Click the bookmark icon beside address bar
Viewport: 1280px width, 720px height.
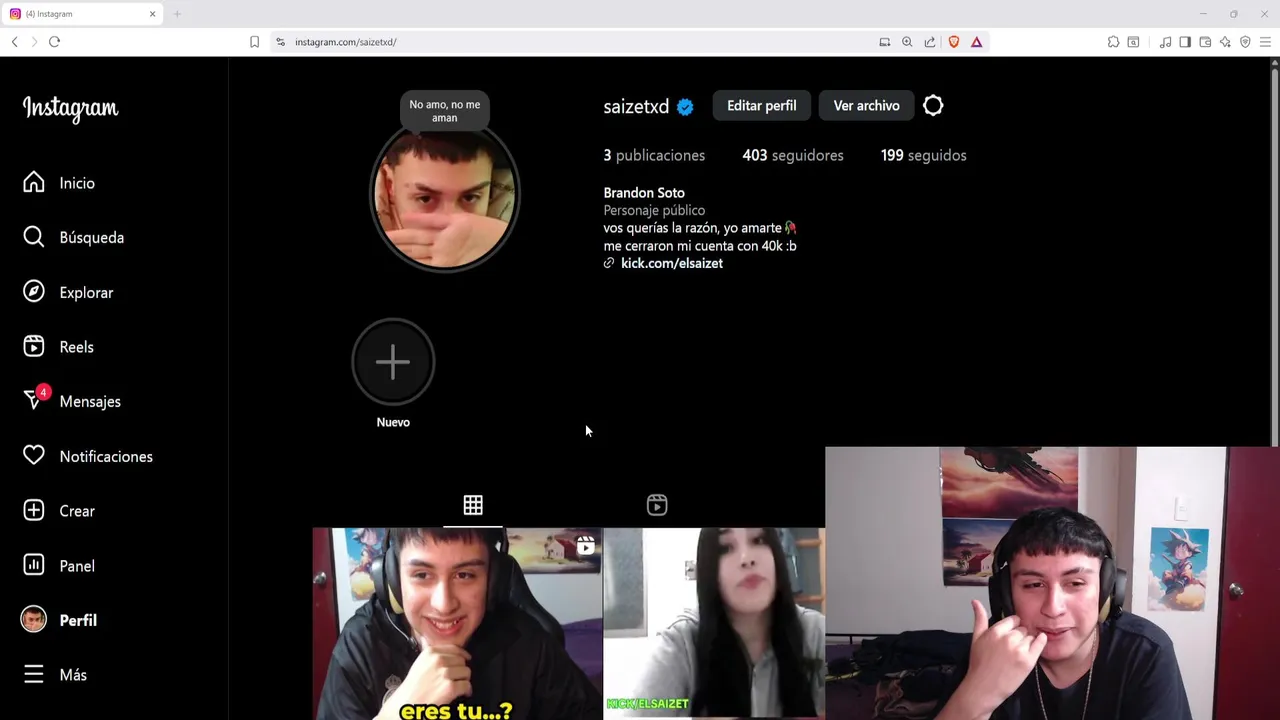coord(254,42)
